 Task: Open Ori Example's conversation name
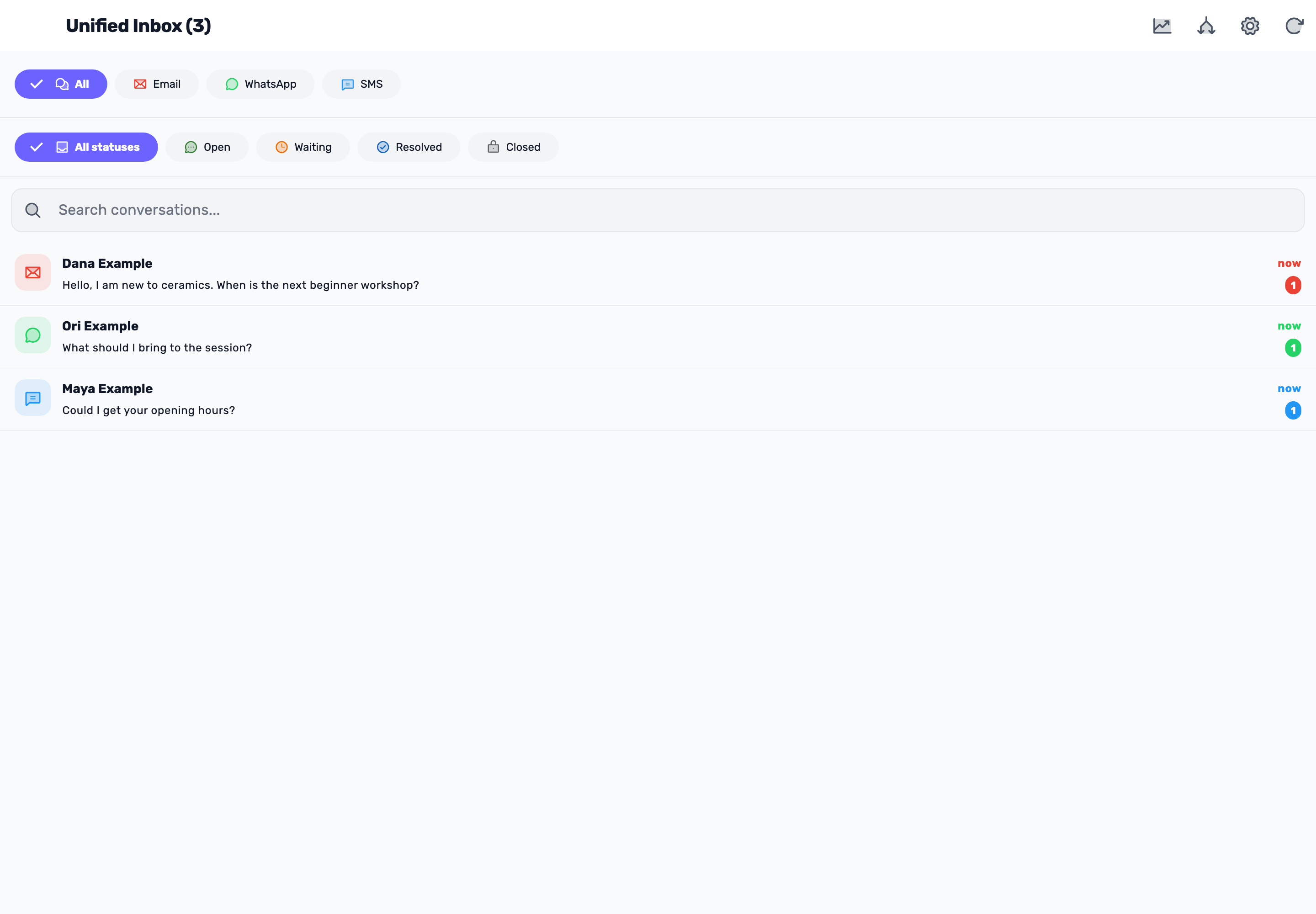(100, 326)
